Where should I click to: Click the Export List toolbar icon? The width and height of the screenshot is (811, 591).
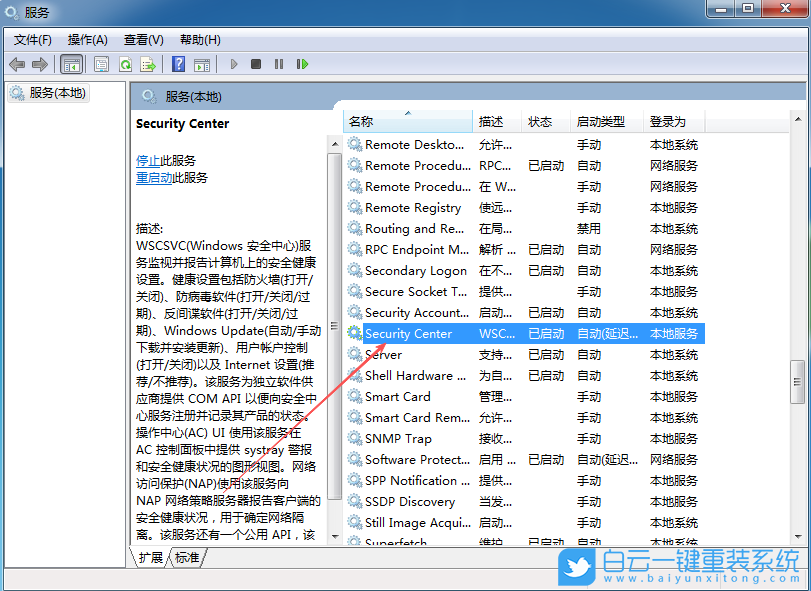click(x=148, y=64)
